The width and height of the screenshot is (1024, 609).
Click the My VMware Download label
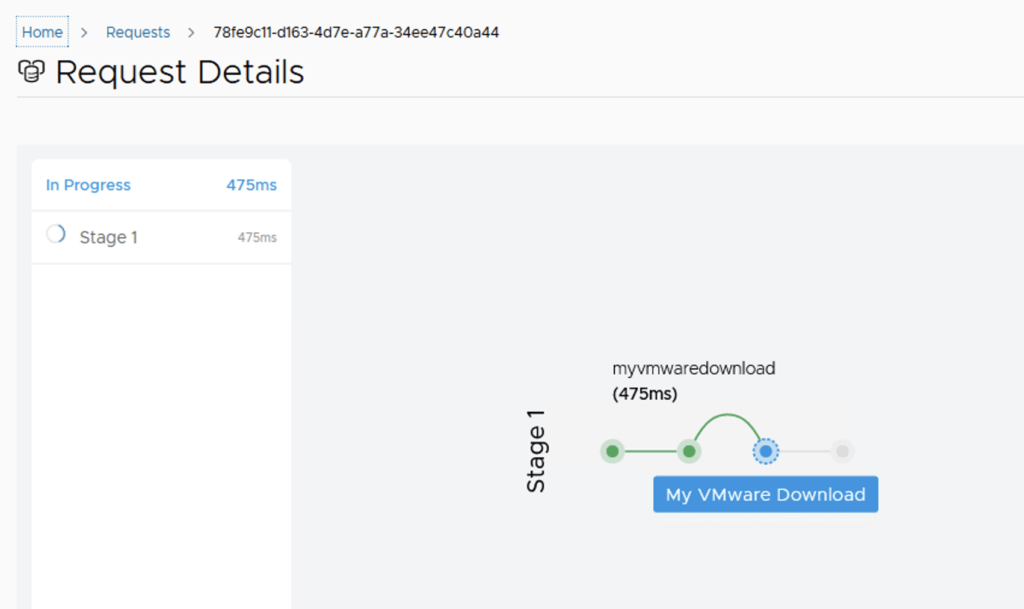click(x=765, y=494)
